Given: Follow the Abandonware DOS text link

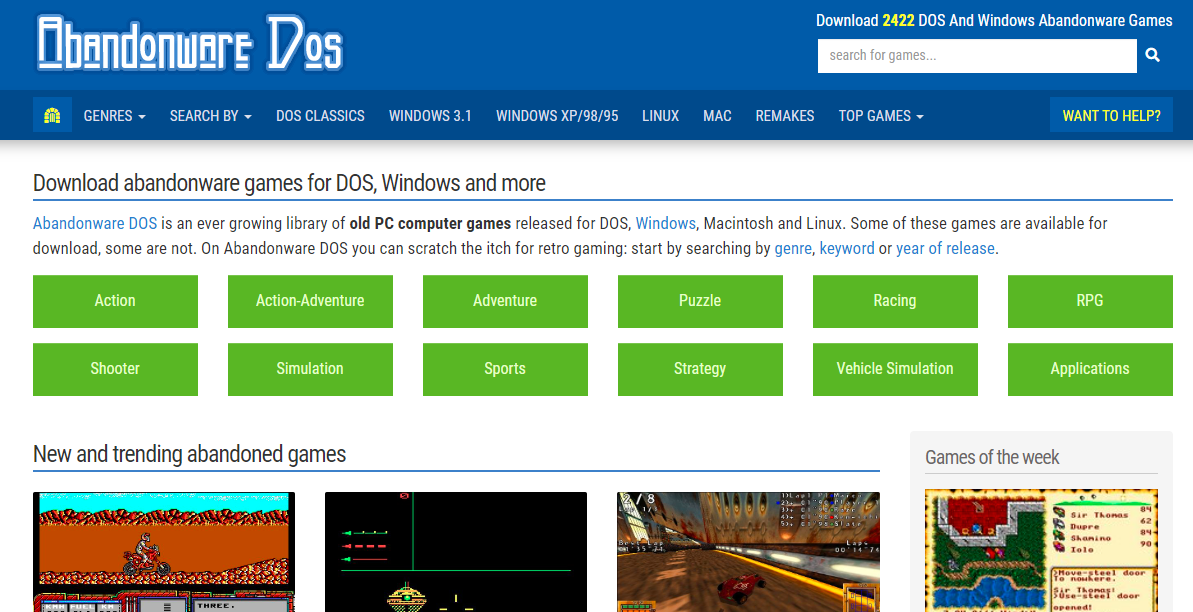Looking at the screenshot, I should click(x=95, y=224).
